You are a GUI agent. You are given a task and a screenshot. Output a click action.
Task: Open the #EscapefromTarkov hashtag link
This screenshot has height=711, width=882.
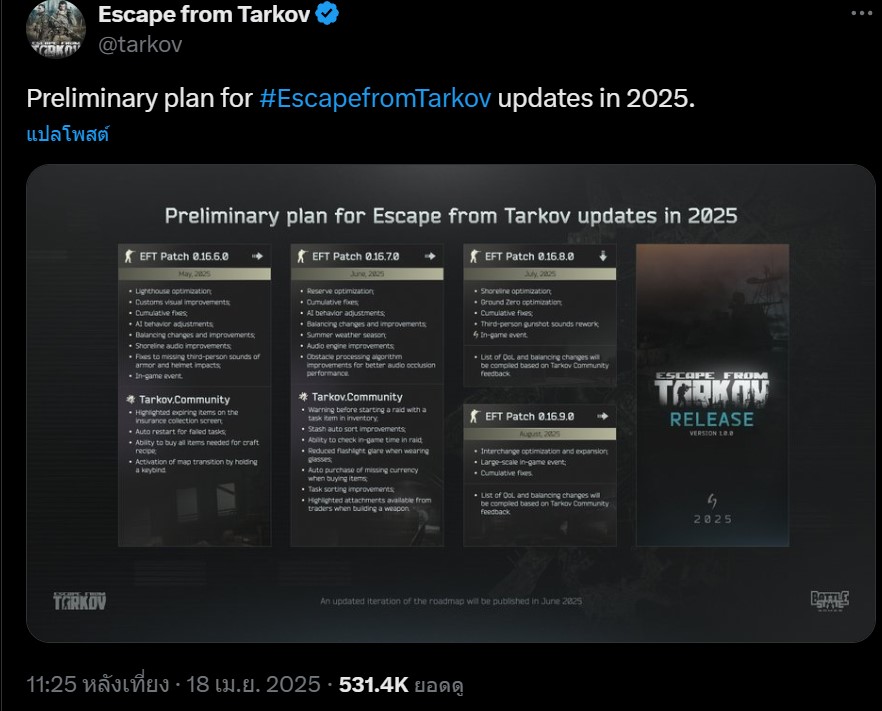(375, 98)
